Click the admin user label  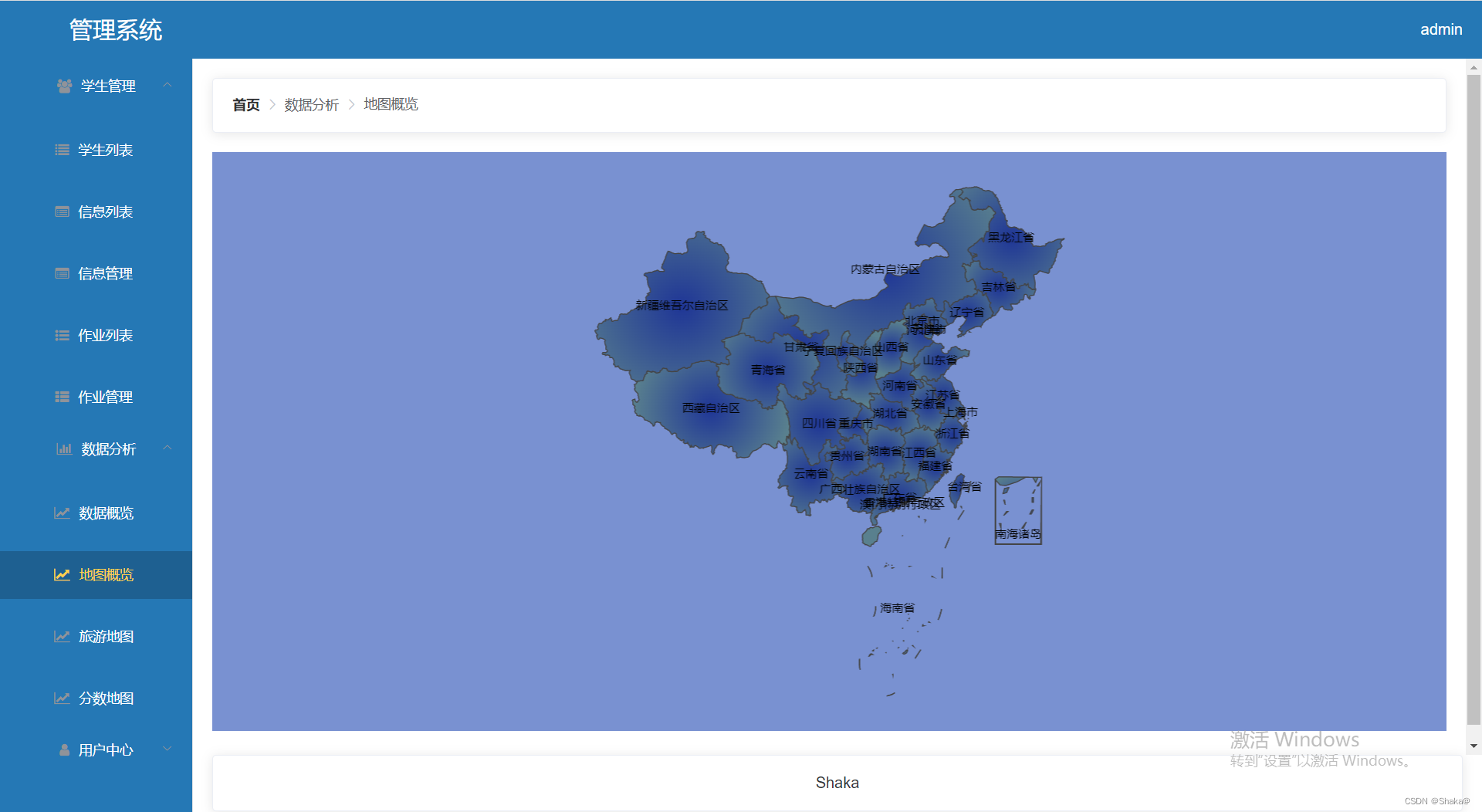(x=1441, y=29)
